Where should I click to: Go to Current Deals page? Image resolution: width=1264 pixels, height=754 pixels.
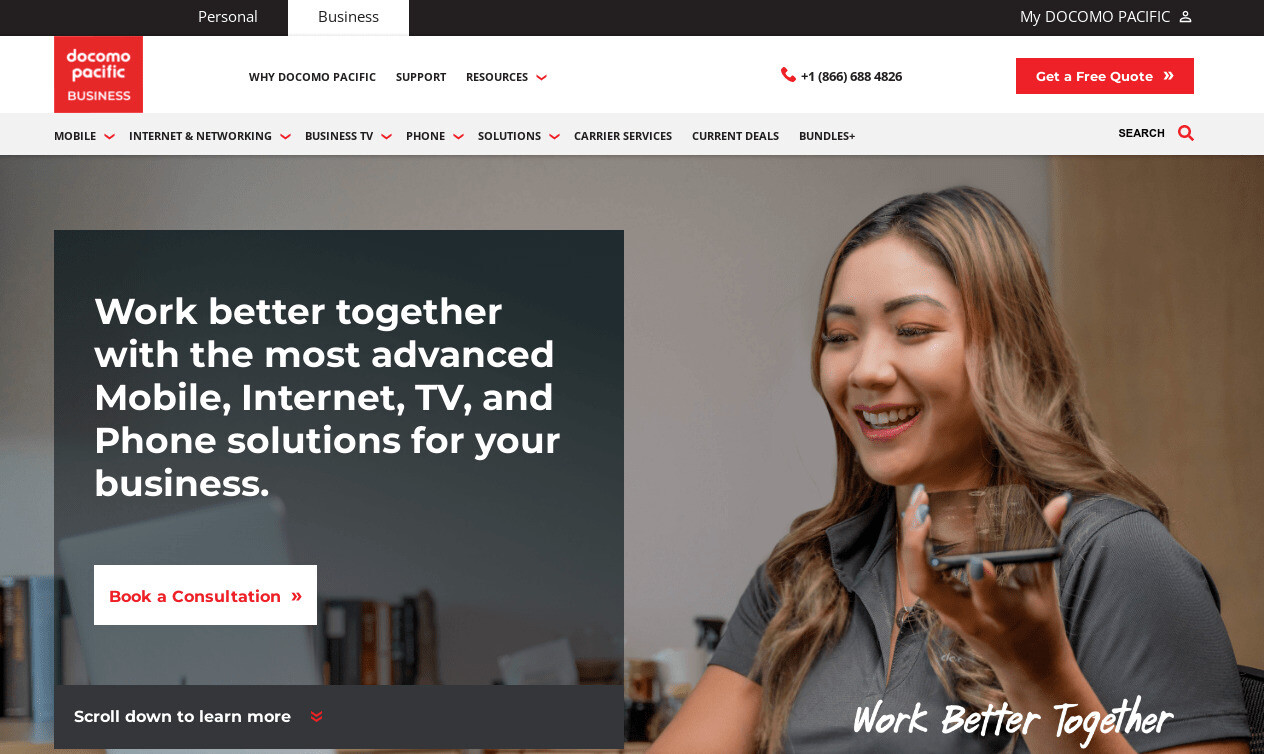click(x=735, y=136)
